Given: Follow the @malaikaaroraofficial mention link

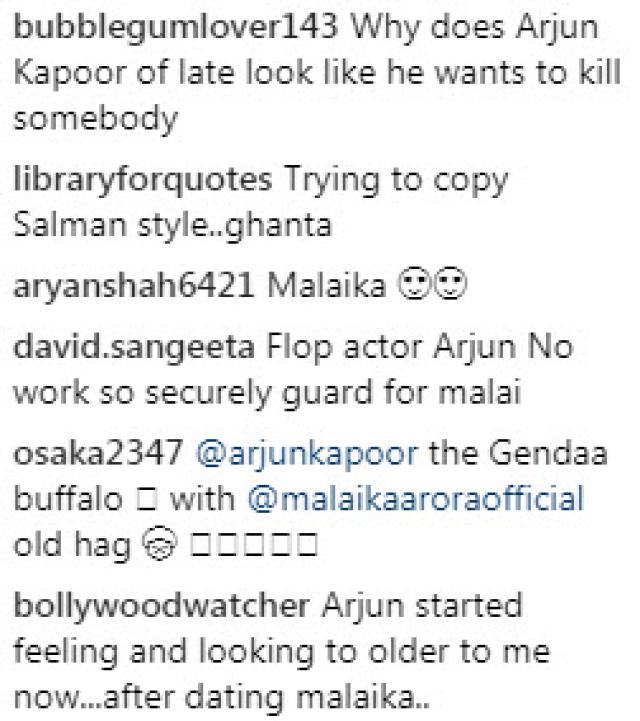Looking at the screenshot, I should click(x=416, y=500).
